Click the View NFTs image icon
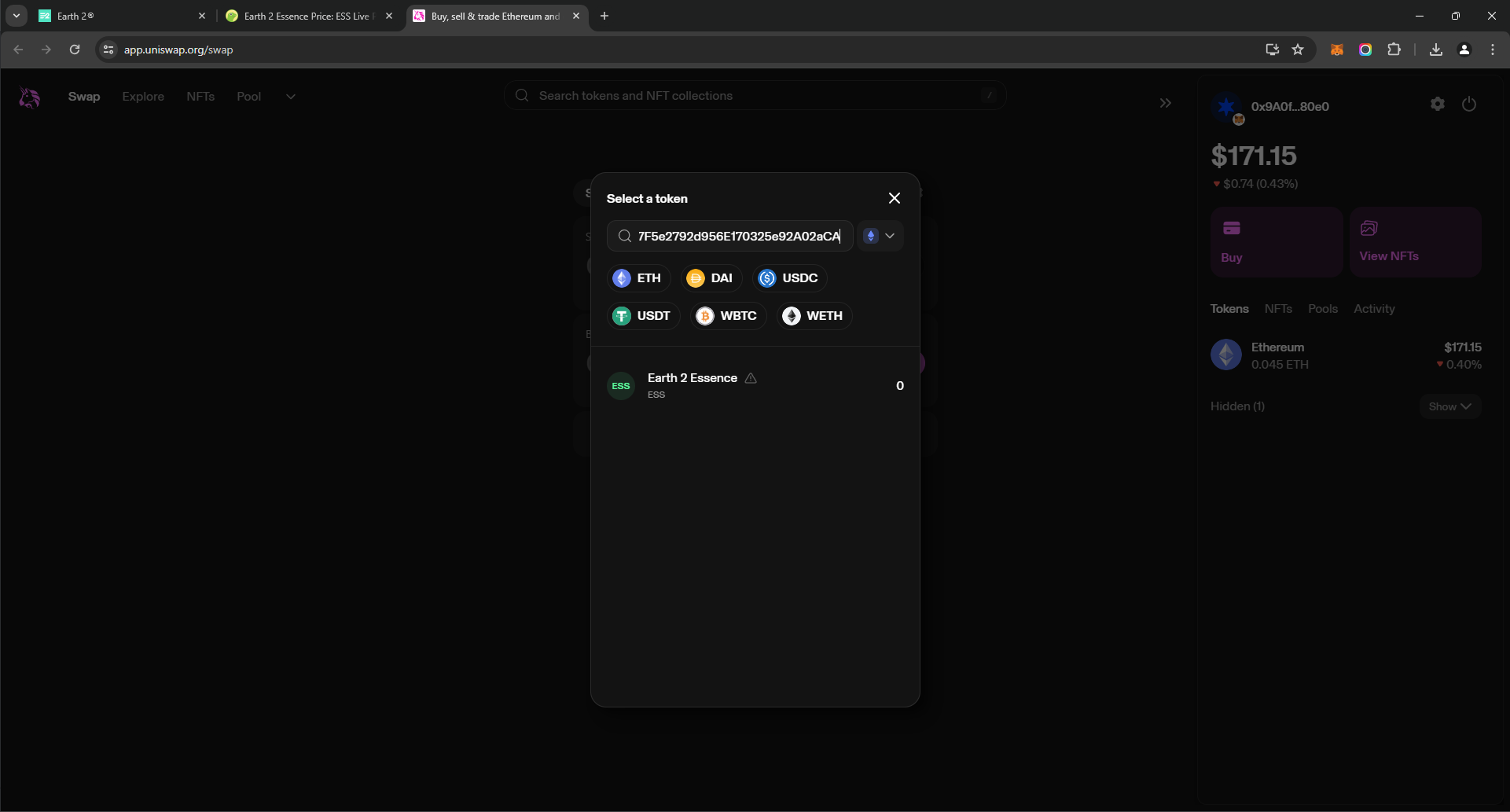The width and height of the screenshot is (1510, 812). pyautogui.click(x=1369, y=228)
